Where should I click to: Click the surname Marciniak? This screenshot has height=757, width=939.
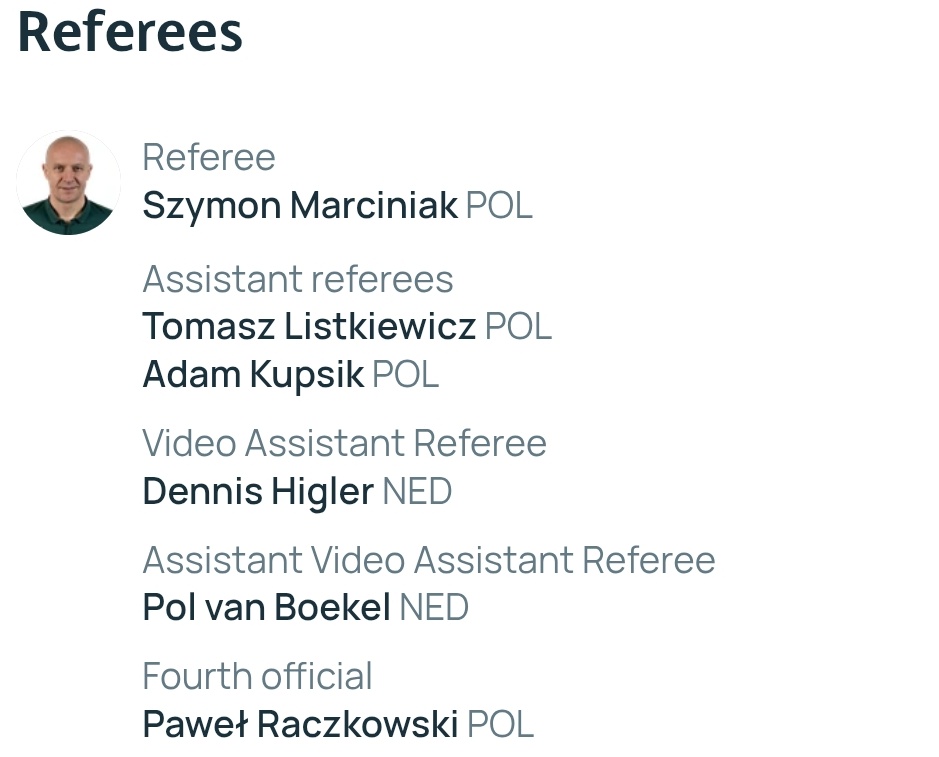point(374,206)
